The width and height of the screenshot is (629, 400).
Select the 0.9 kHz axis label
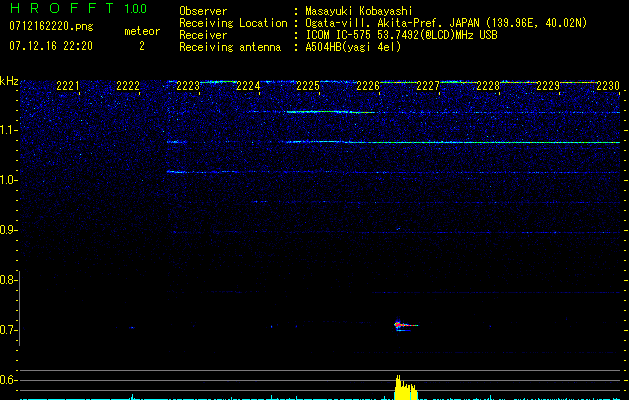coord(8,230)
